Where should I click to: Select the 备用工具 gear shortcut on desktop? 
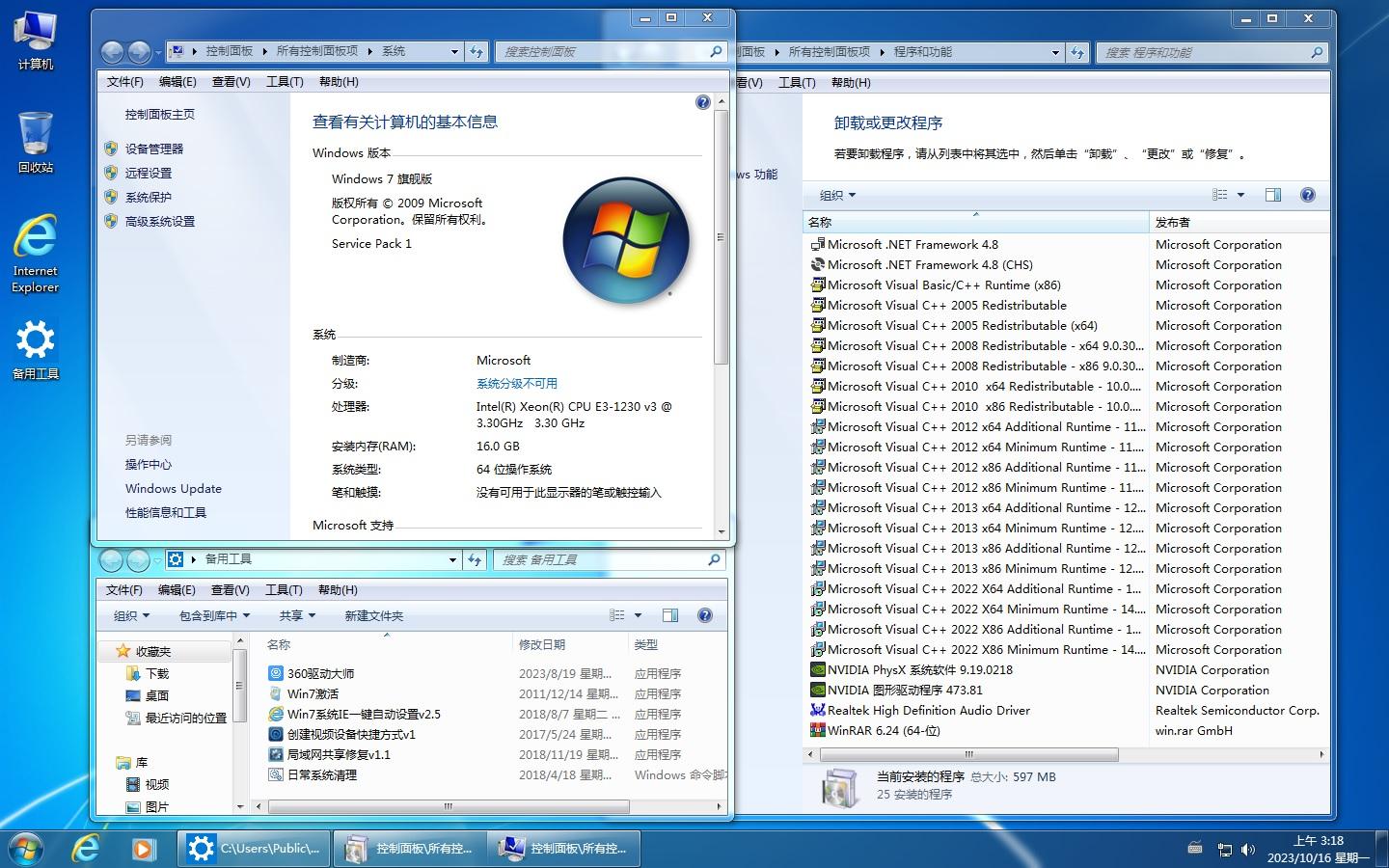(x=36, y=349)
